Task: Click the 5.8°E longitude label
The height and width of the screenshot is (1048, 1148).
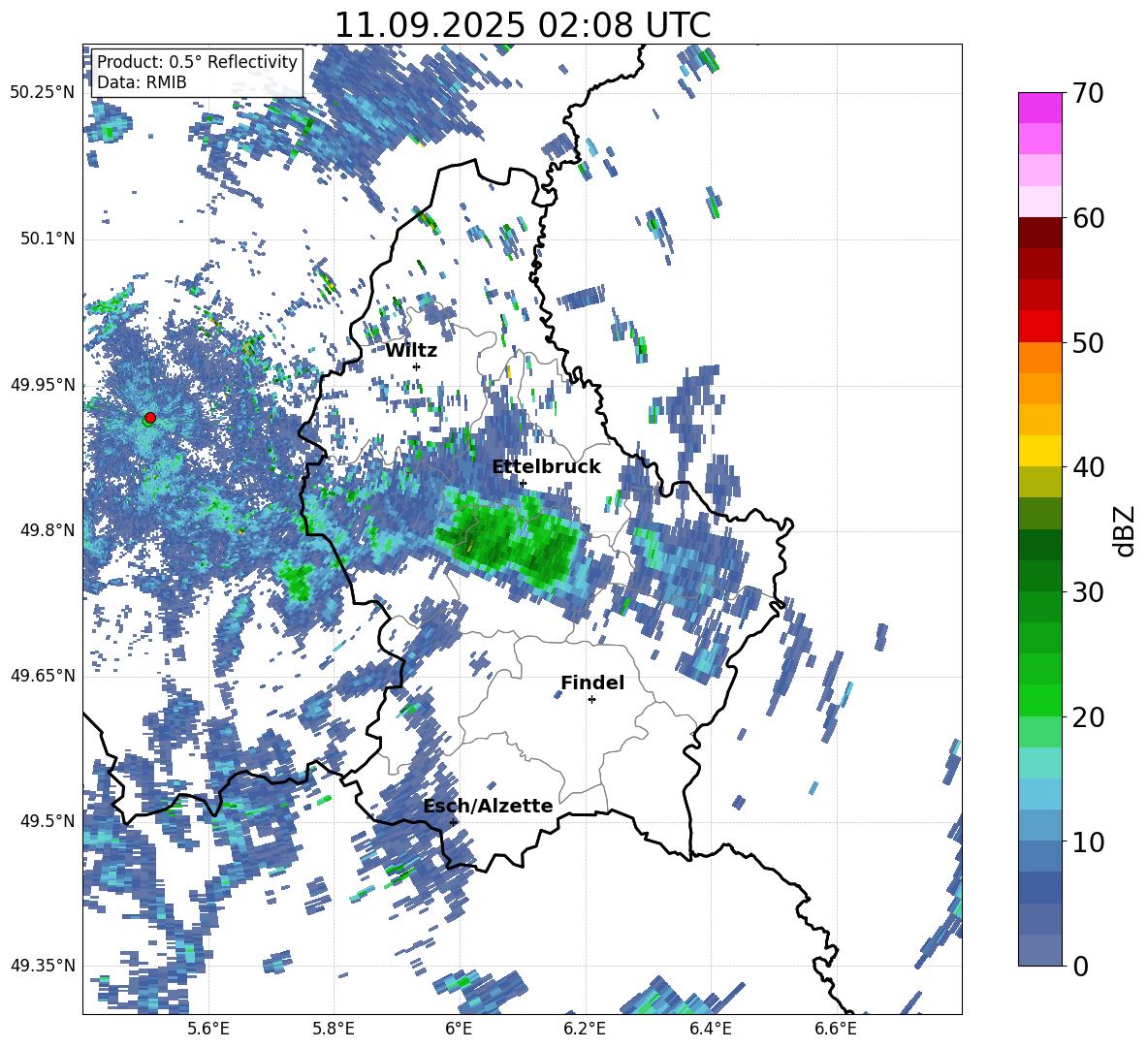Action: [x=334, y=1029]
